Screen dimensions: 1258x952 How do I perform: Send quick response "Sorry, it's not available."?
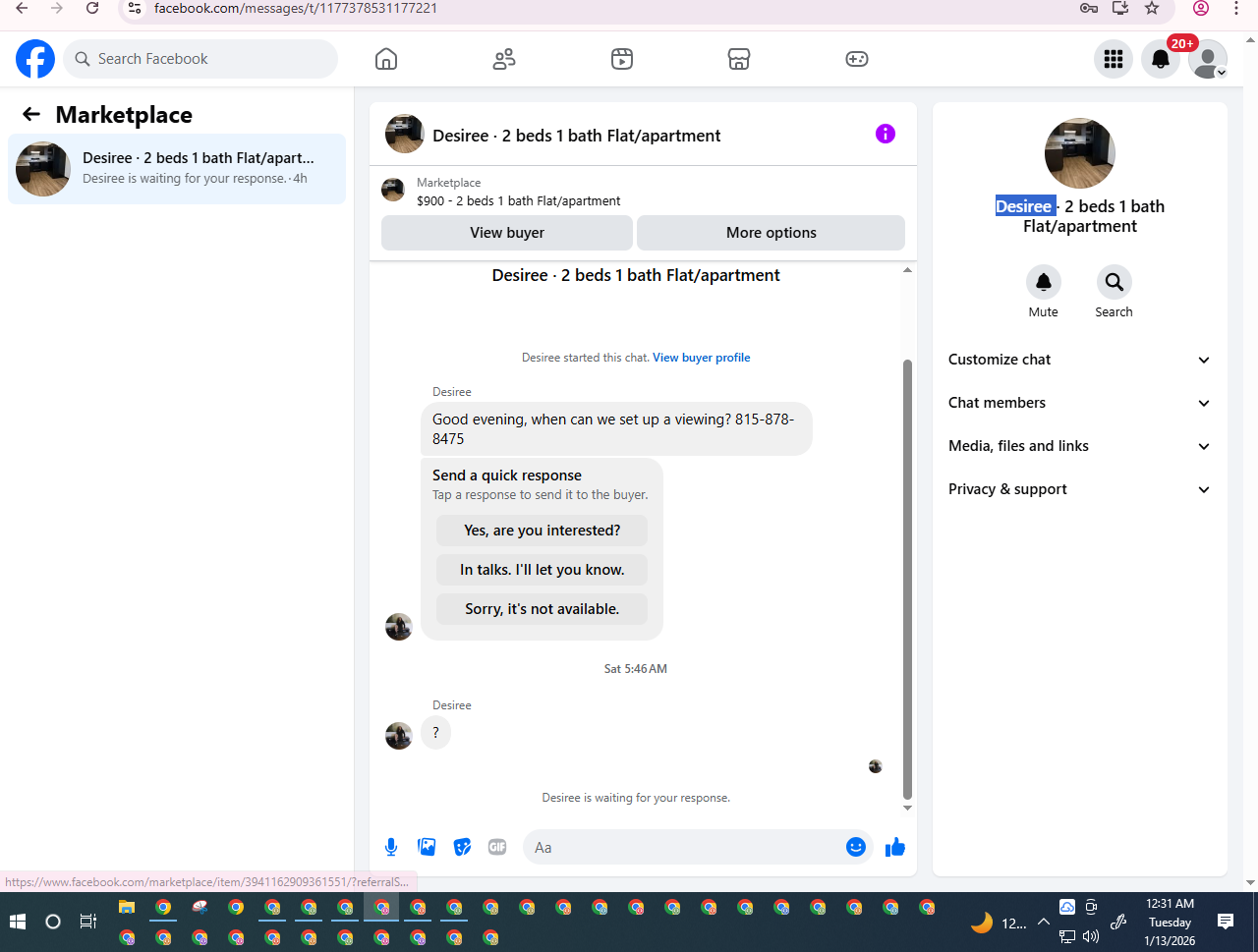tap(543, 609)
